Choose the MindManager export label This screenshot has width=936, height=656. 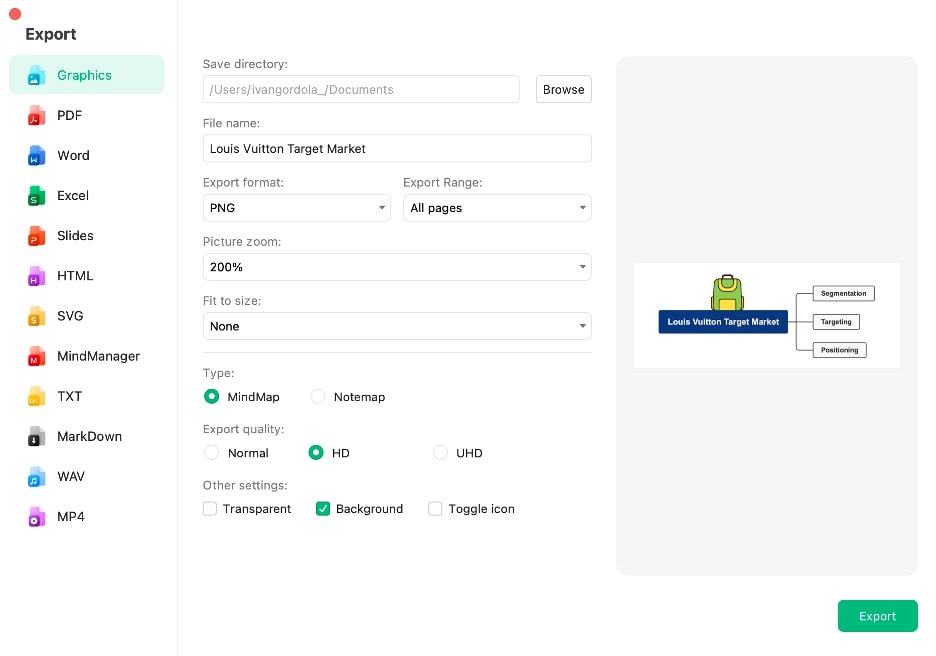coord(98,356)
